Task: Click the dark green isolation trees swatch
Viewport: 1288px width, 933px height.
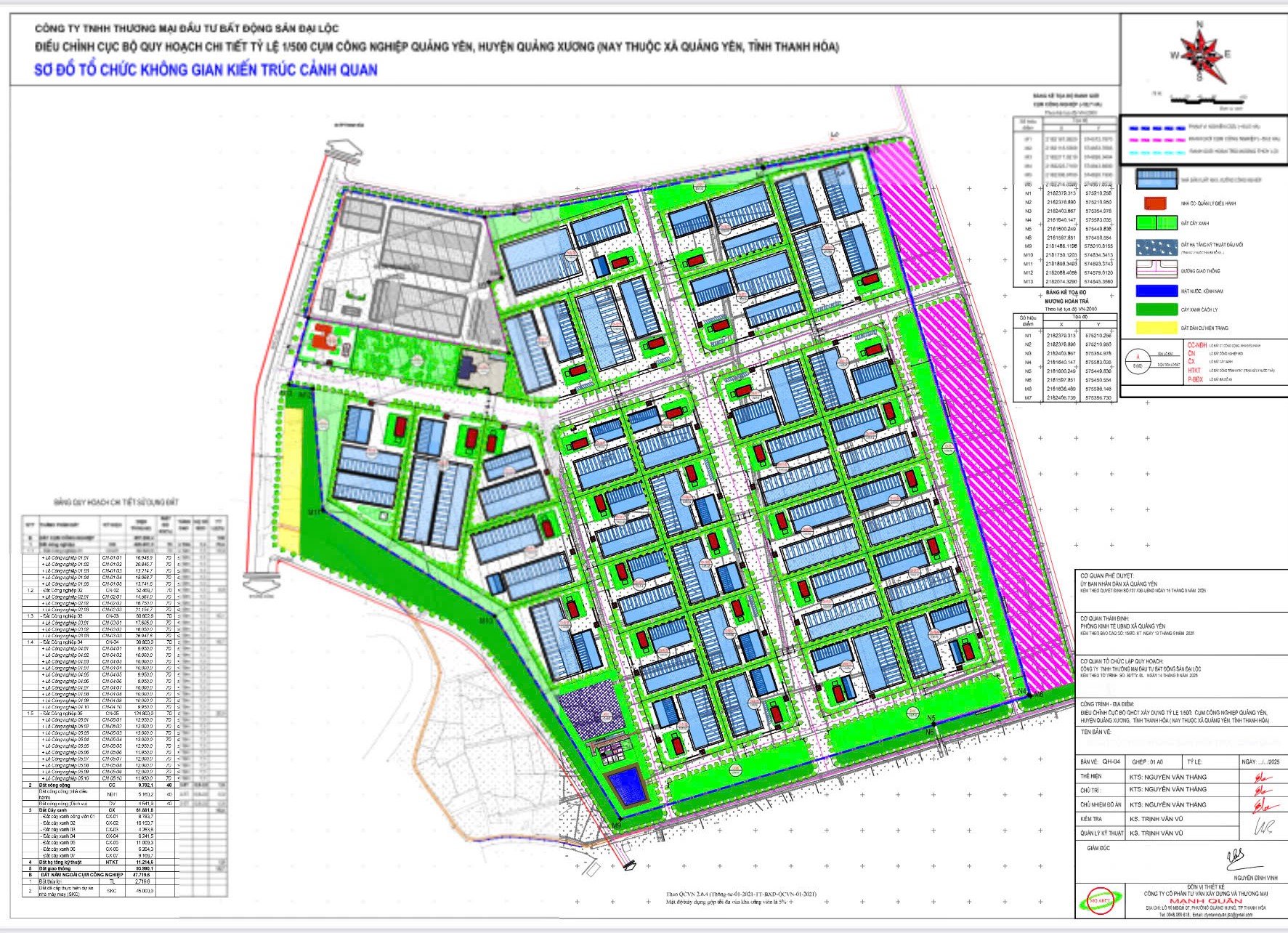Action: click(x=1157, y=310)
